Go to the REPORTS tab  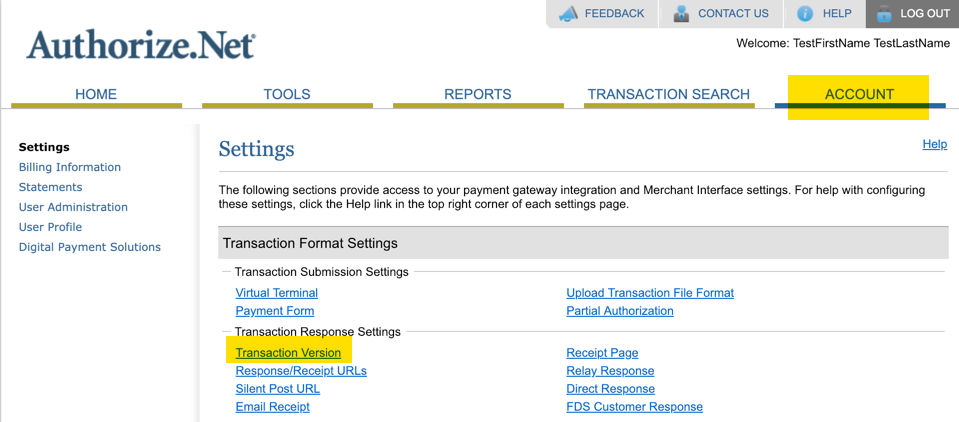(478, 94)
